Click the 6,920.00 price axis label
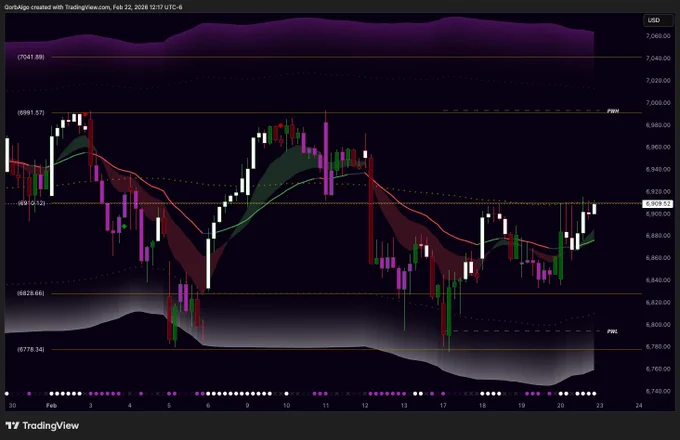 pyautogui.click(x=658, y=191)
